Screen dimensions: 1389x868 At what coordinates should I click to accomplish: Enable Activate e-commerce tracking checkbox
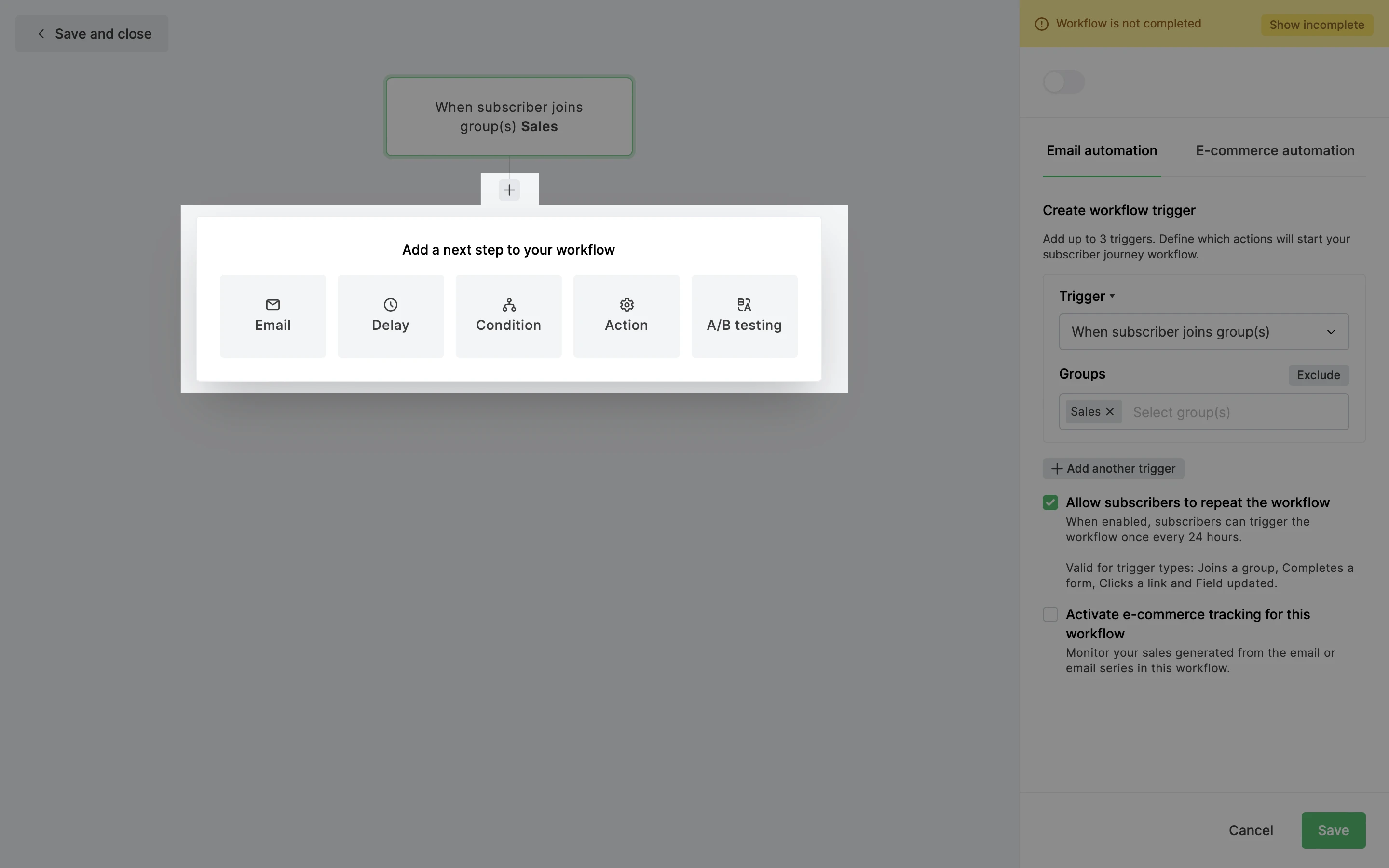click(x=1050, y=614)
